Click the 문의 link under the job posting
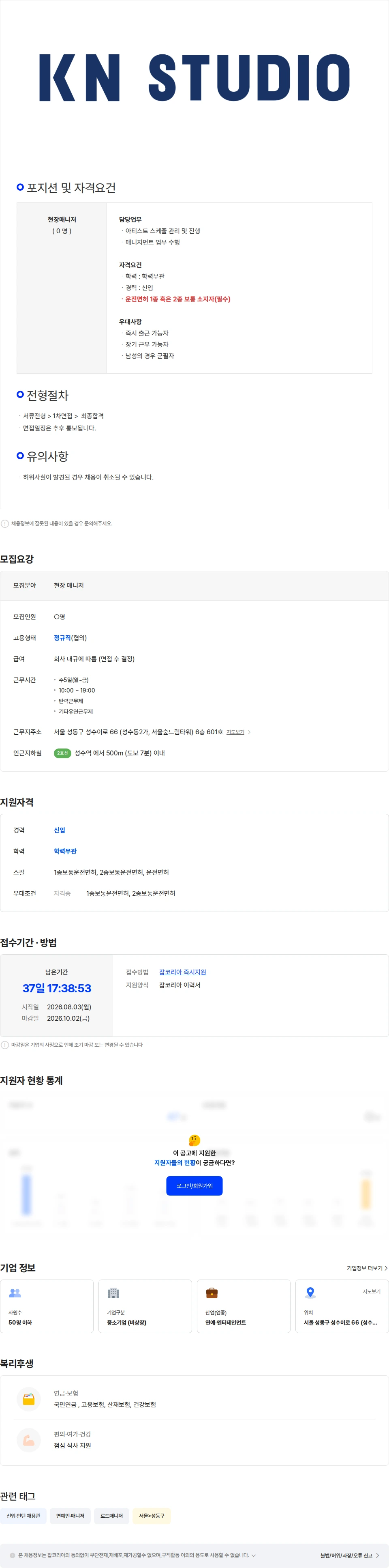The image size is (389, 1568). click(89, 523)
